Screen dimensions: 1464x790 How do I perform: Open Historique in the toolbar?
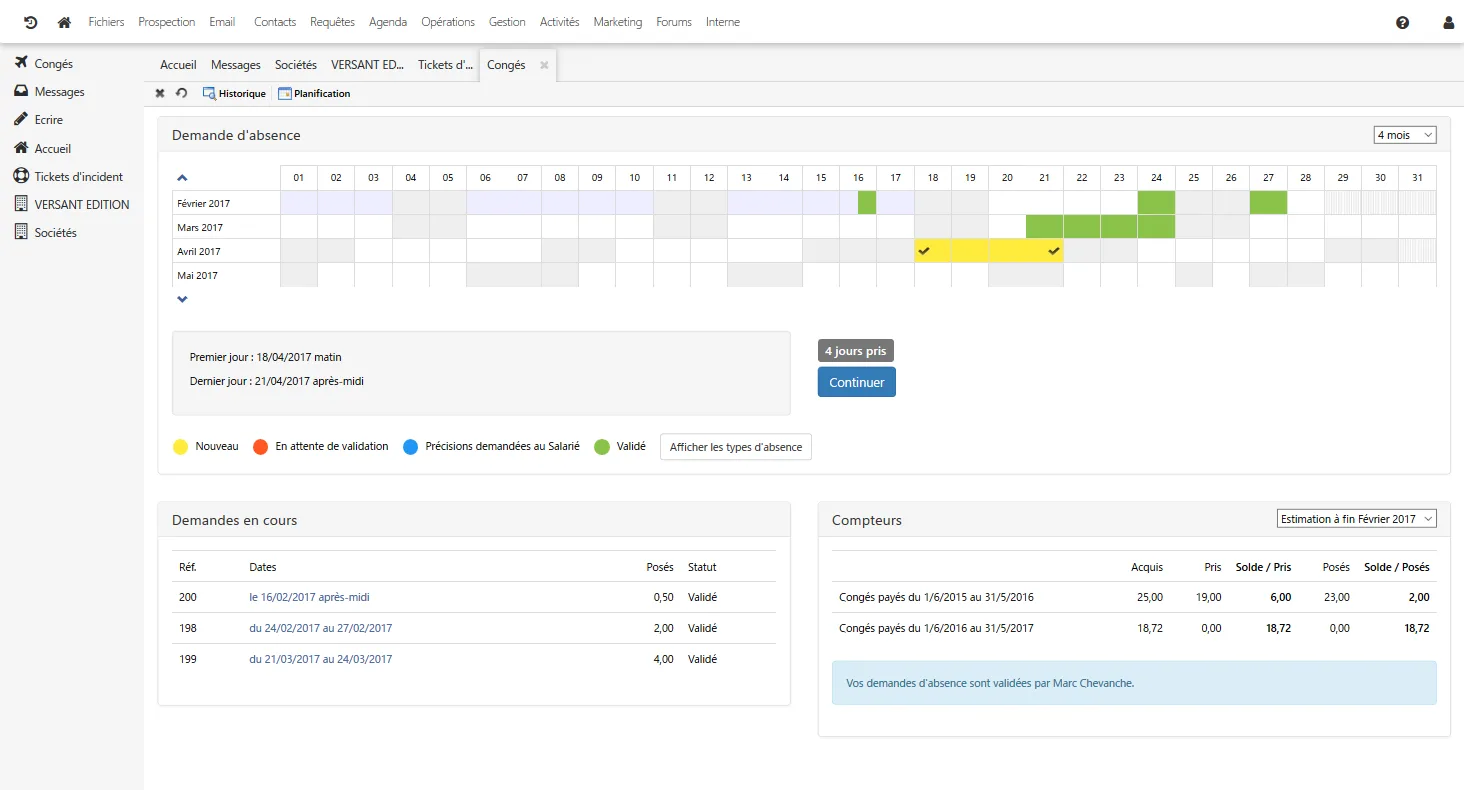click(234, 93)
